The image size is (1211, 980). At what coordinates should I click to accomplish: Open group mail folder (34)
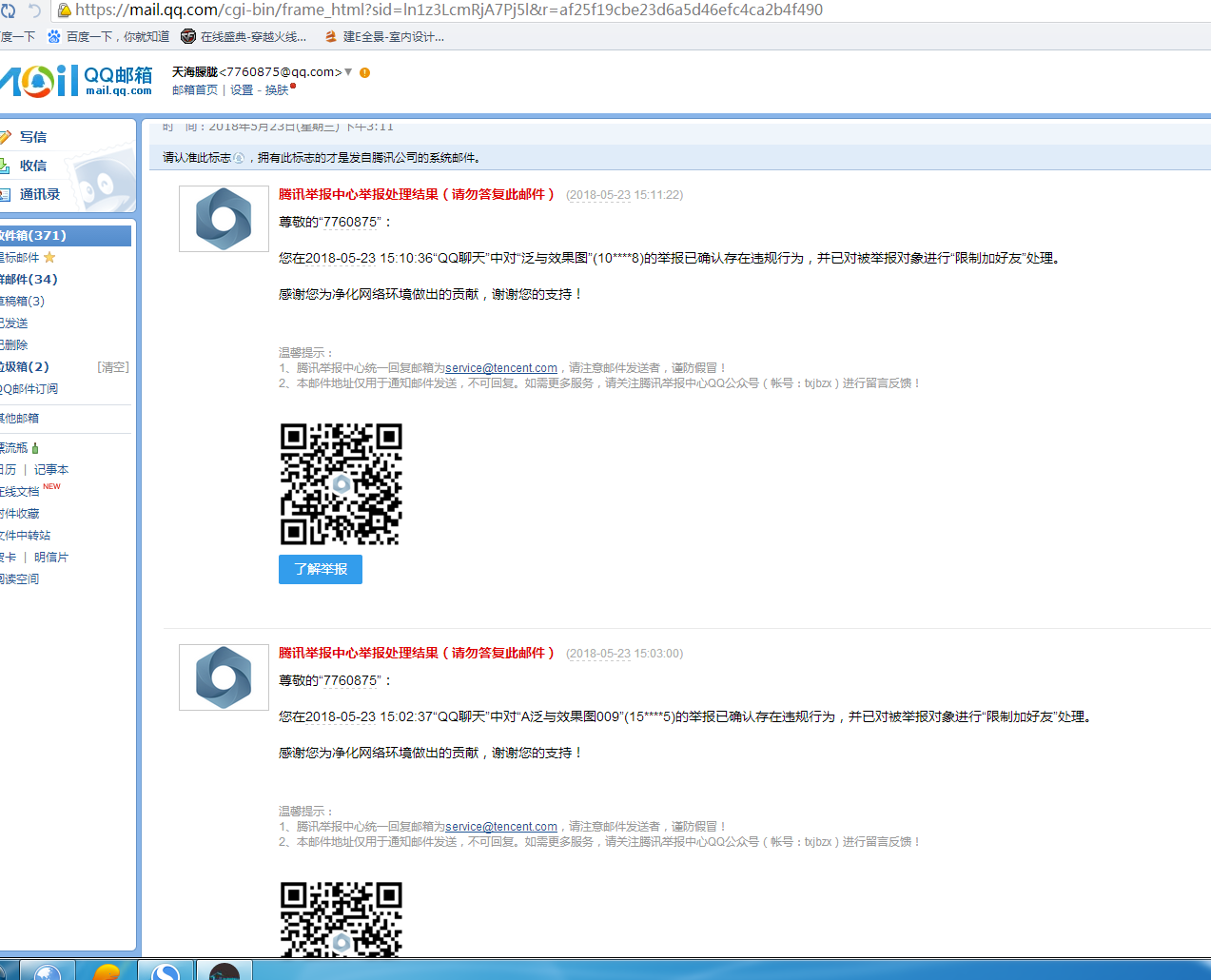pos(29,280)
